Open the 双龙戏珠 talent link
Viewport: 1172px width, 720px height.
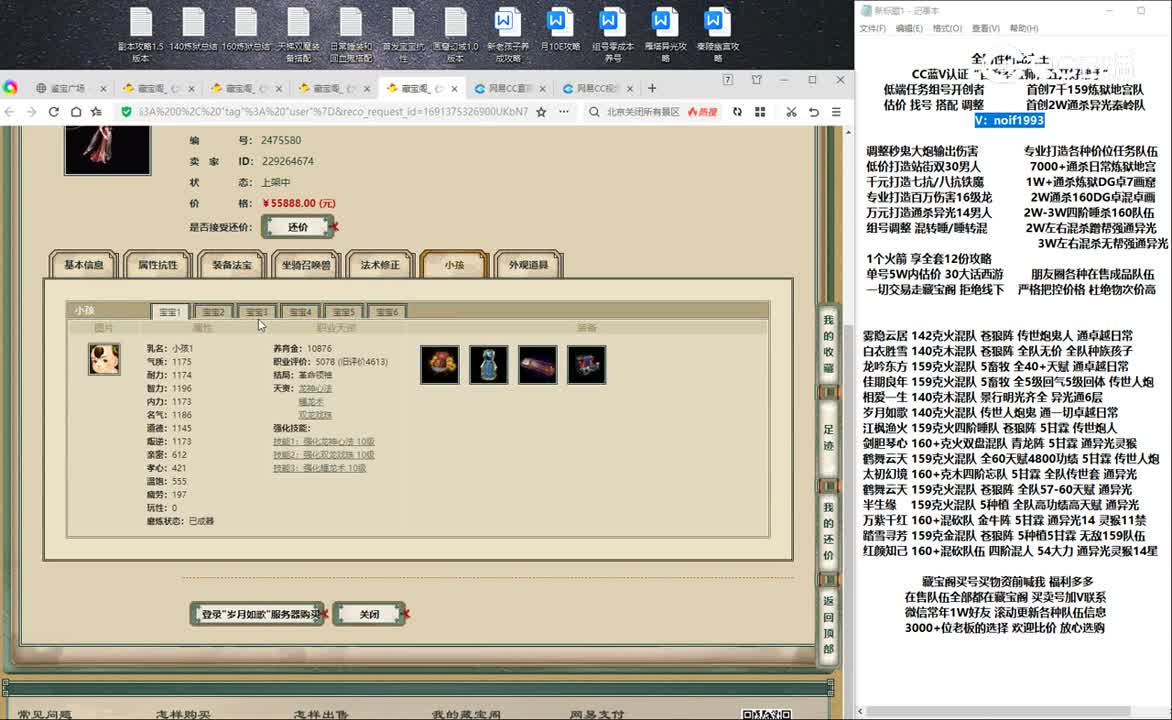pyautogui.click(x=315, y=415)
